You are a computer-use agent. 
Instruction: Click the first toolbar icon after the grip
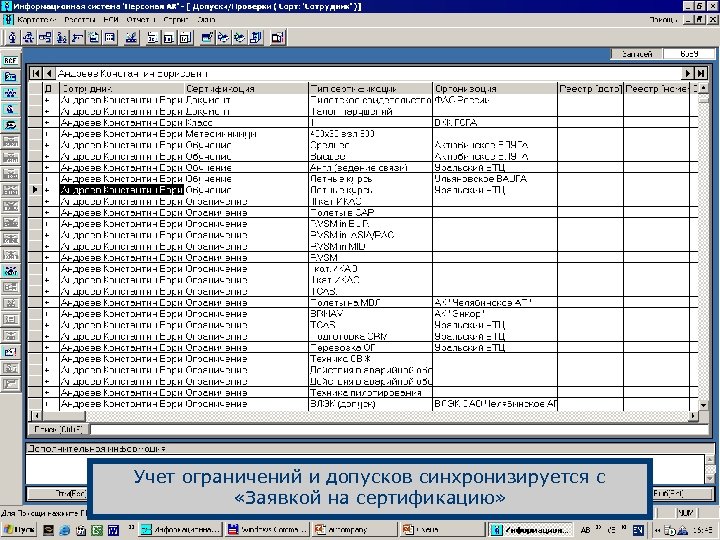click(x=12, y=38)
